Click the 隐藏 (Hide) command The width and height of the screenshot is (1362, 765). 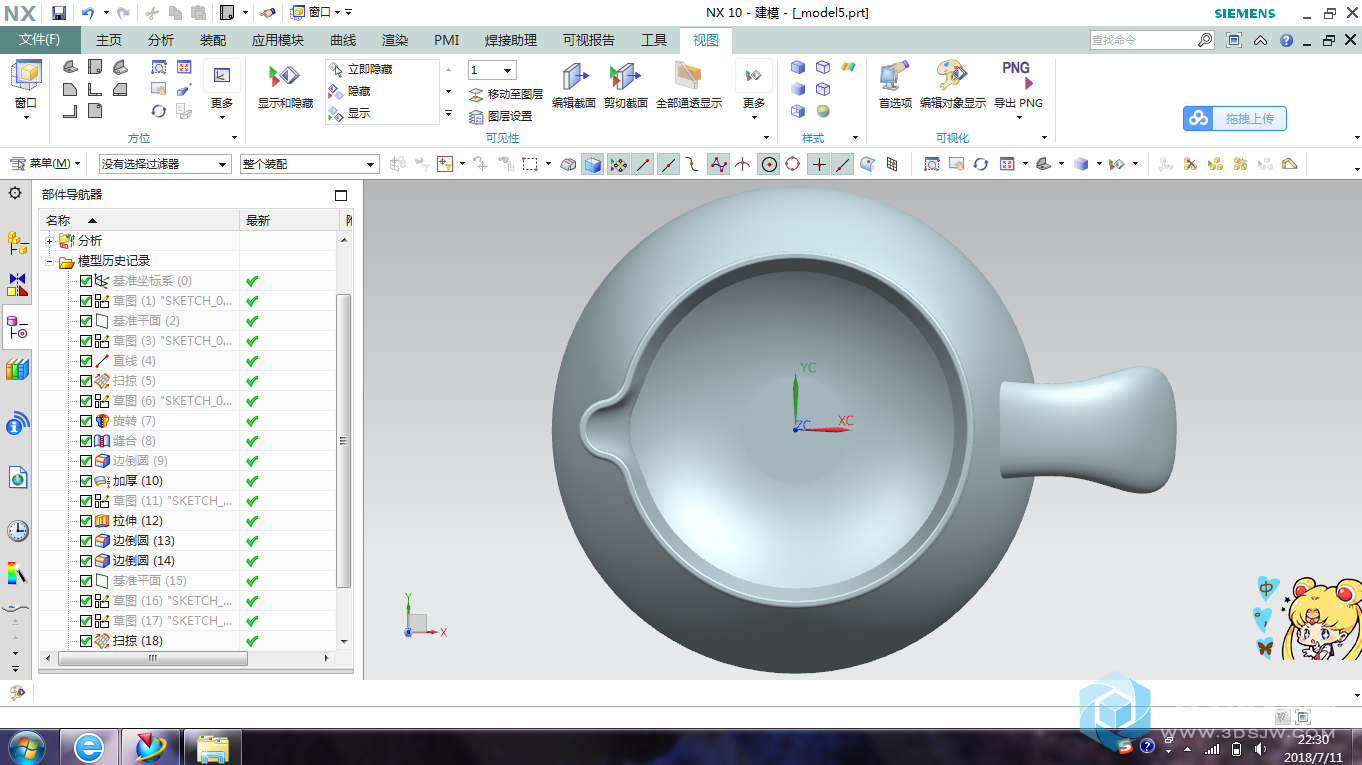349,91
